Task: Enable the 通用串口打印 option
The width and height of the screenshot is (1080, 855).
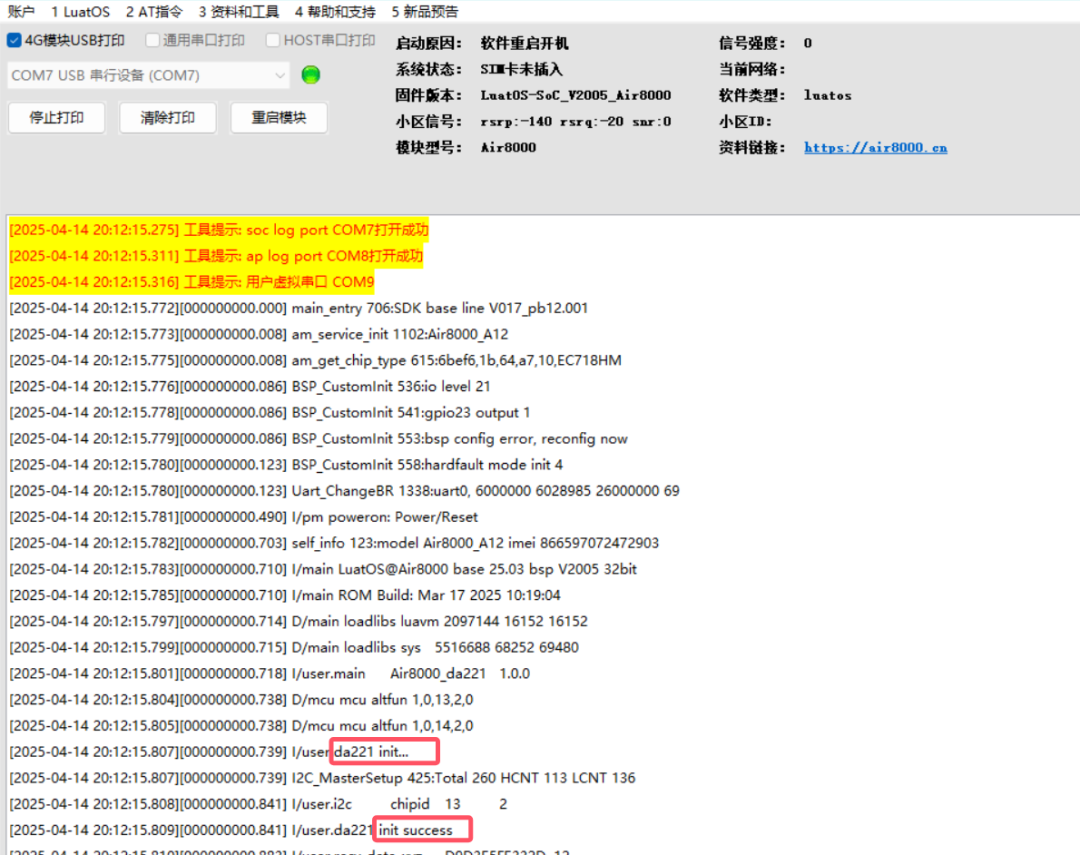Action: 151,40
